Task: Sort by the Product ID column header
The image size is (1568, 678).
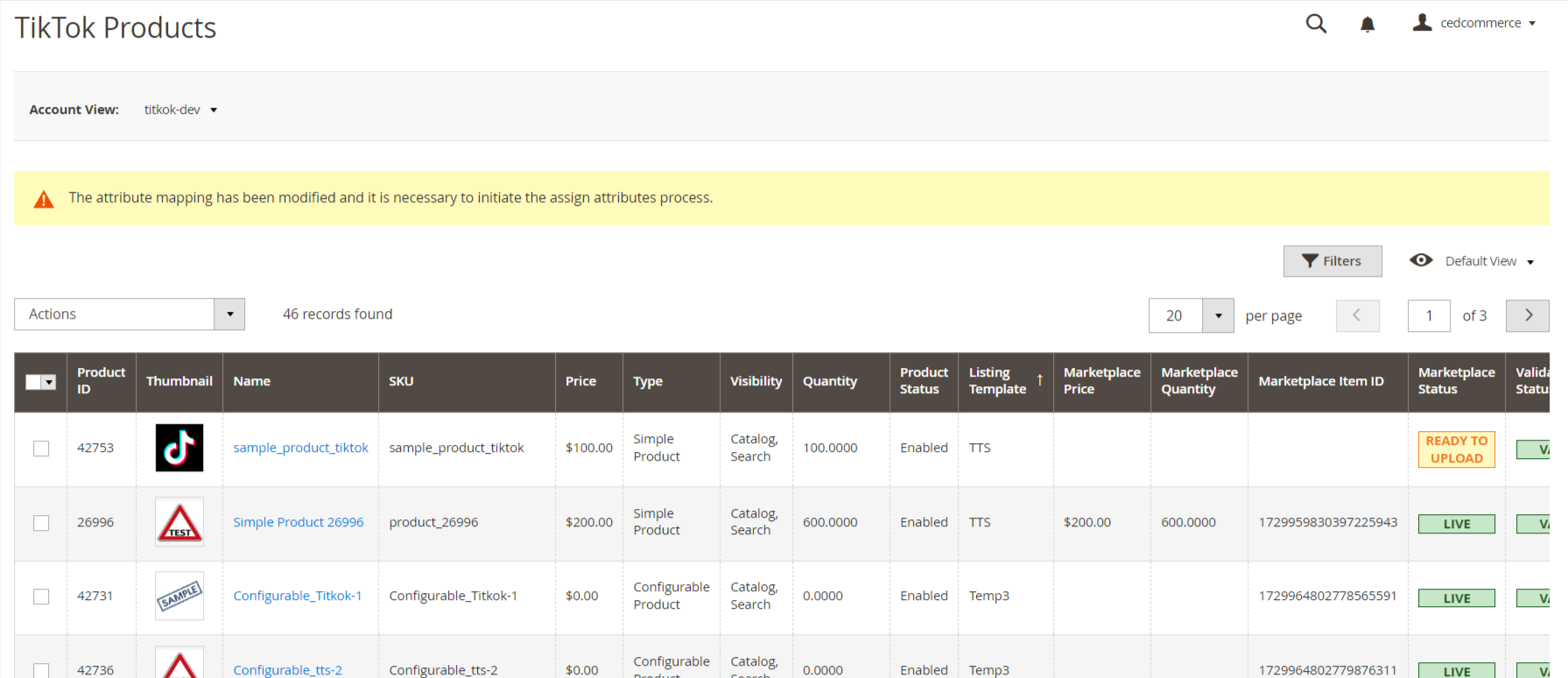Action: click(101, 381)
